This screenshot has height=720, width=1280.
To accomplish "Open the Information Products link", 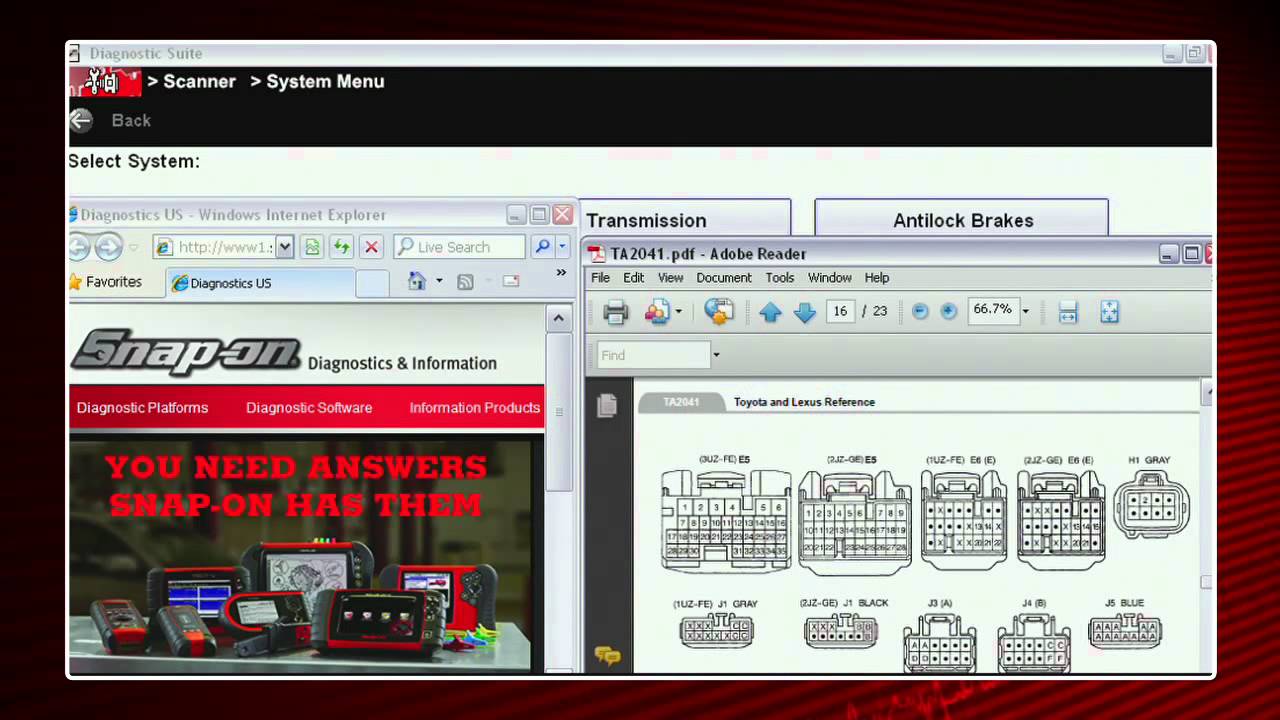I will (475, 408).
